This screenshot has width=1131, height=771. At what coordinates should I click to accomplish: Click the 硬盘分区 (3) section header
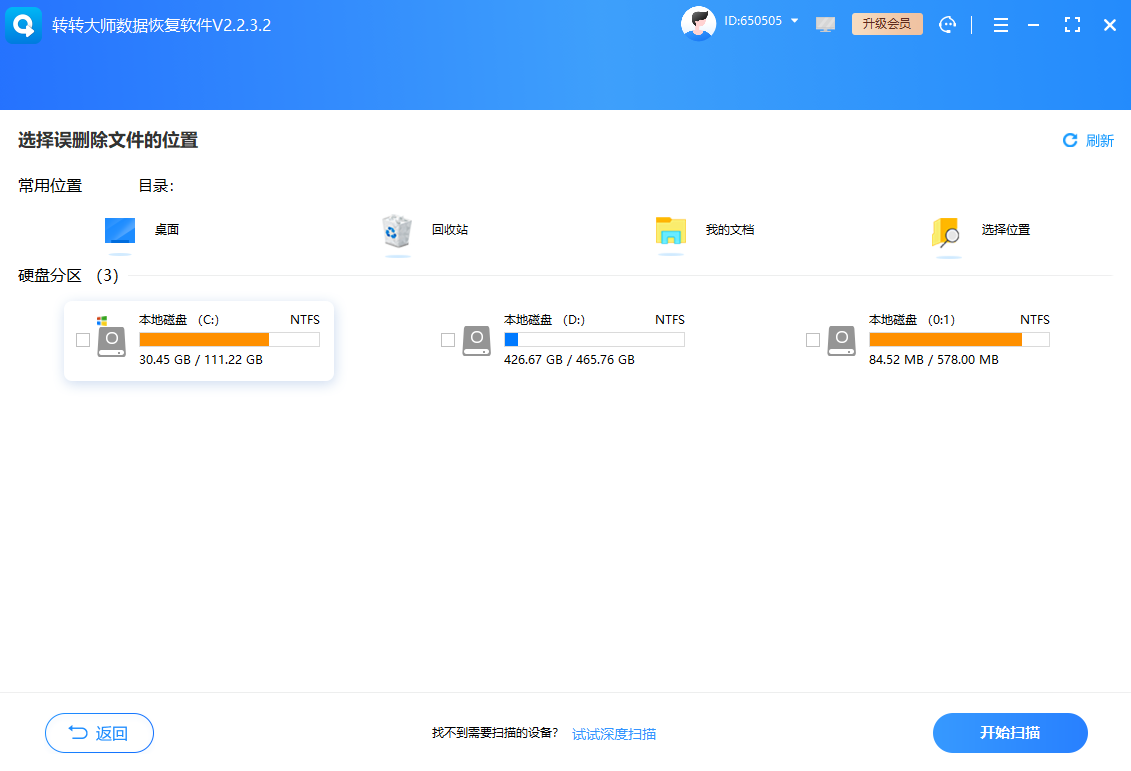(68, 276)
